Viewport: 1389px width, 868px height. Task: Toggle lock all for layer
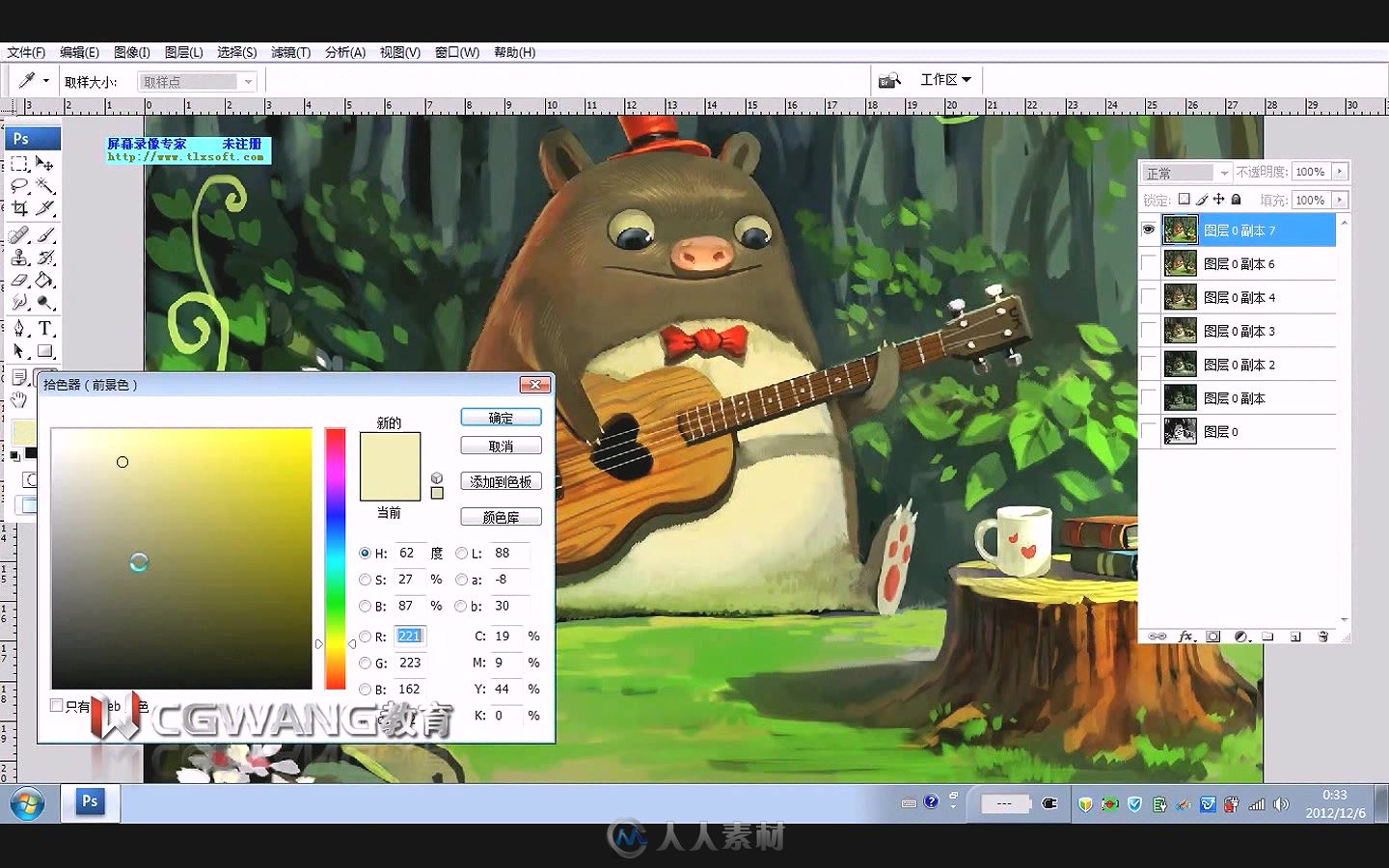tap(1237, 200)
